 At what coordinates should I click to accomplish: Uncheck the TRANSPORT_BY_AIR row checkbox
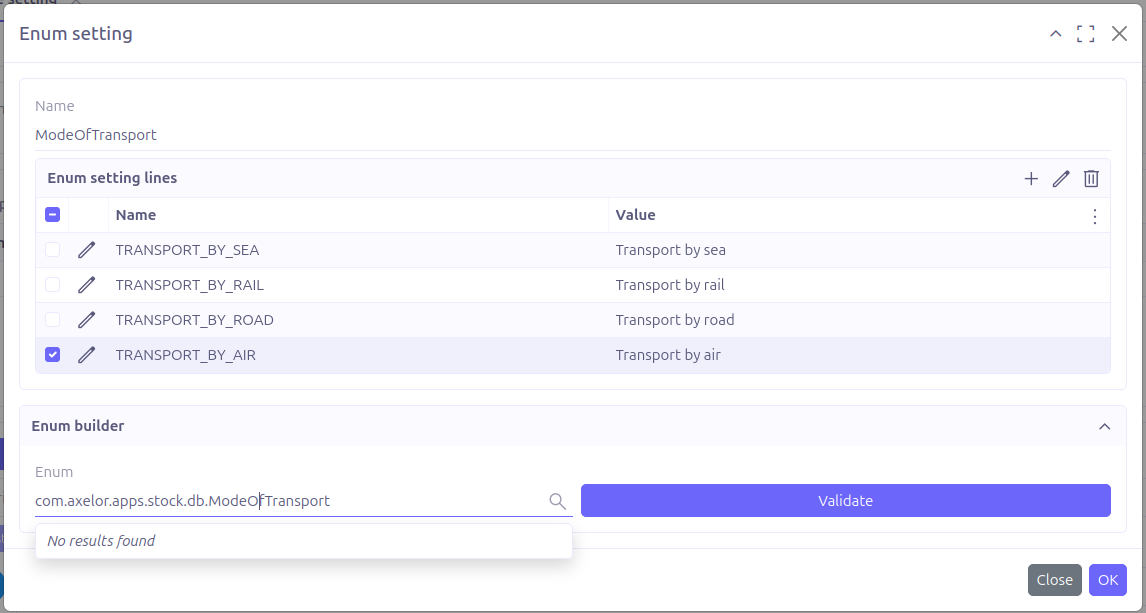(53, 355)
